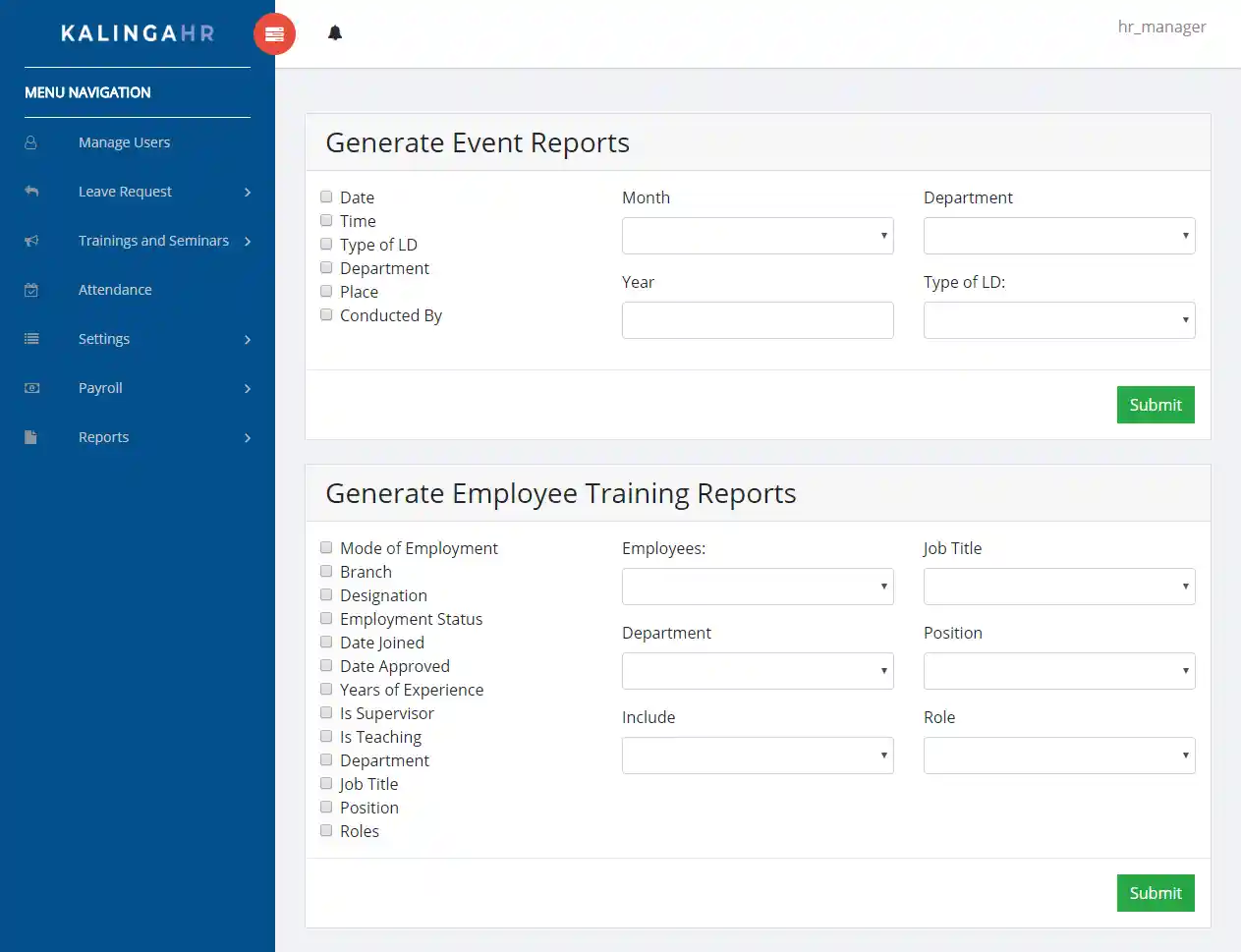Screen dimensions: 1241x952
Task: Check the Date checkbox
Action: [x=326, y=196]
